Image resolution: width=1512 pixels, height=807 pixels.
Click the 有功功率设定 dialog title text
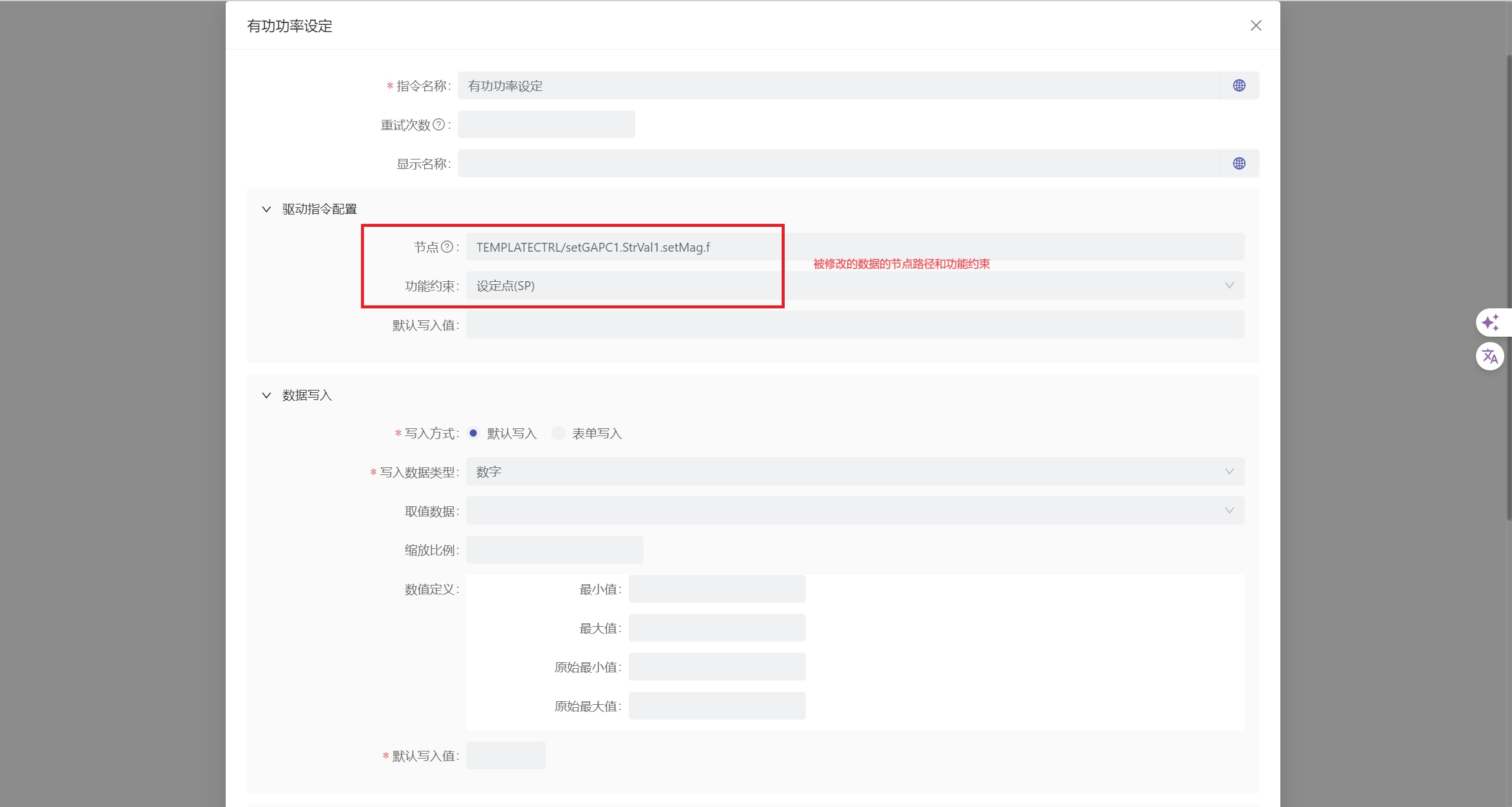[x=290, y=26]
